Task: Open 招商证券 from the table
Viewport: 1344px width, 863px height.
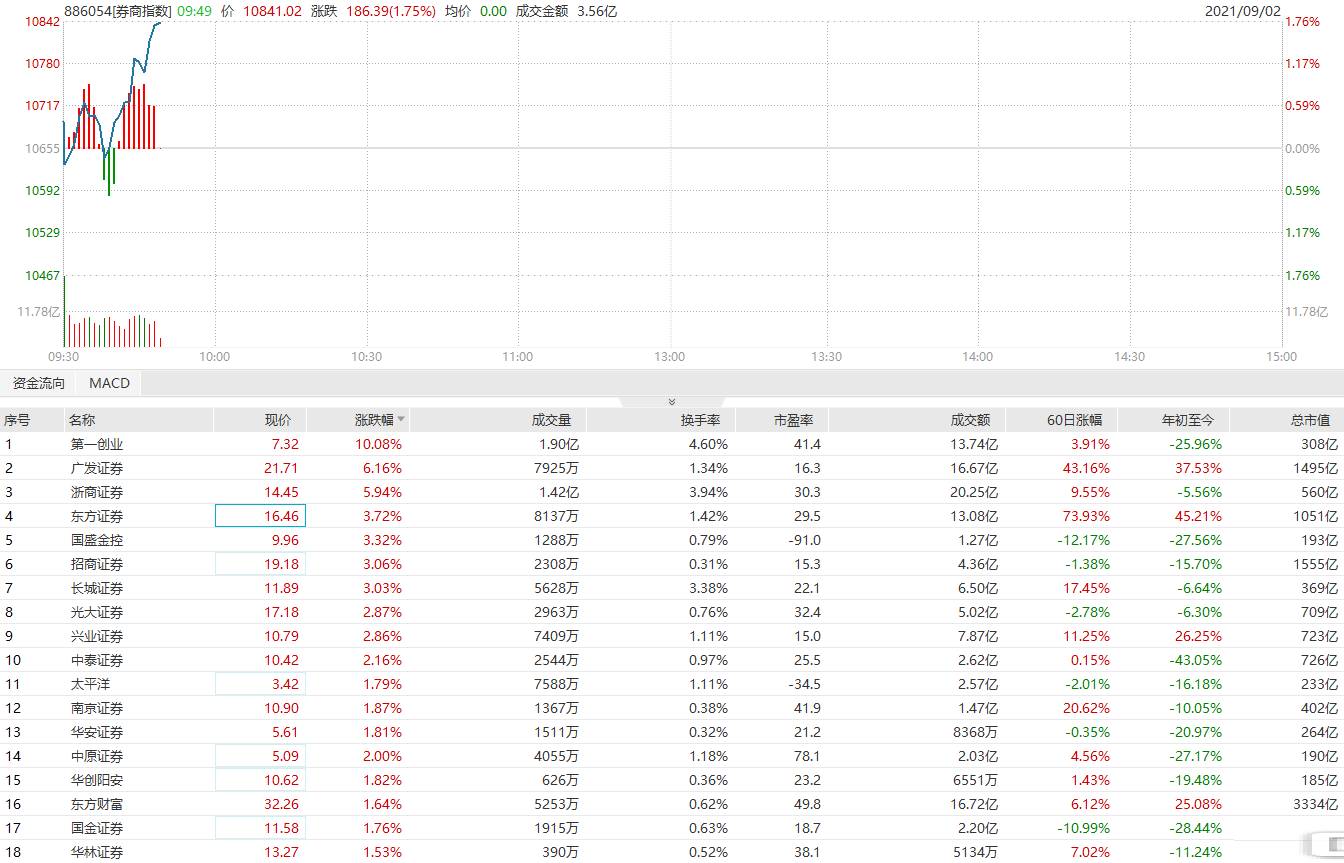Action: tap(96, 564)
